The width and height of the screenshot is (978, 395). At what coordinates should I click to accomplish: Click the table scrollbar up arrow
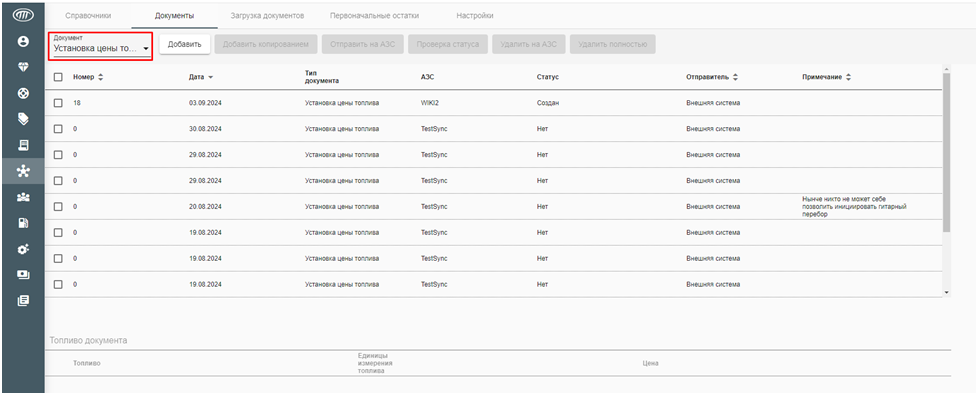coord(946,68)
